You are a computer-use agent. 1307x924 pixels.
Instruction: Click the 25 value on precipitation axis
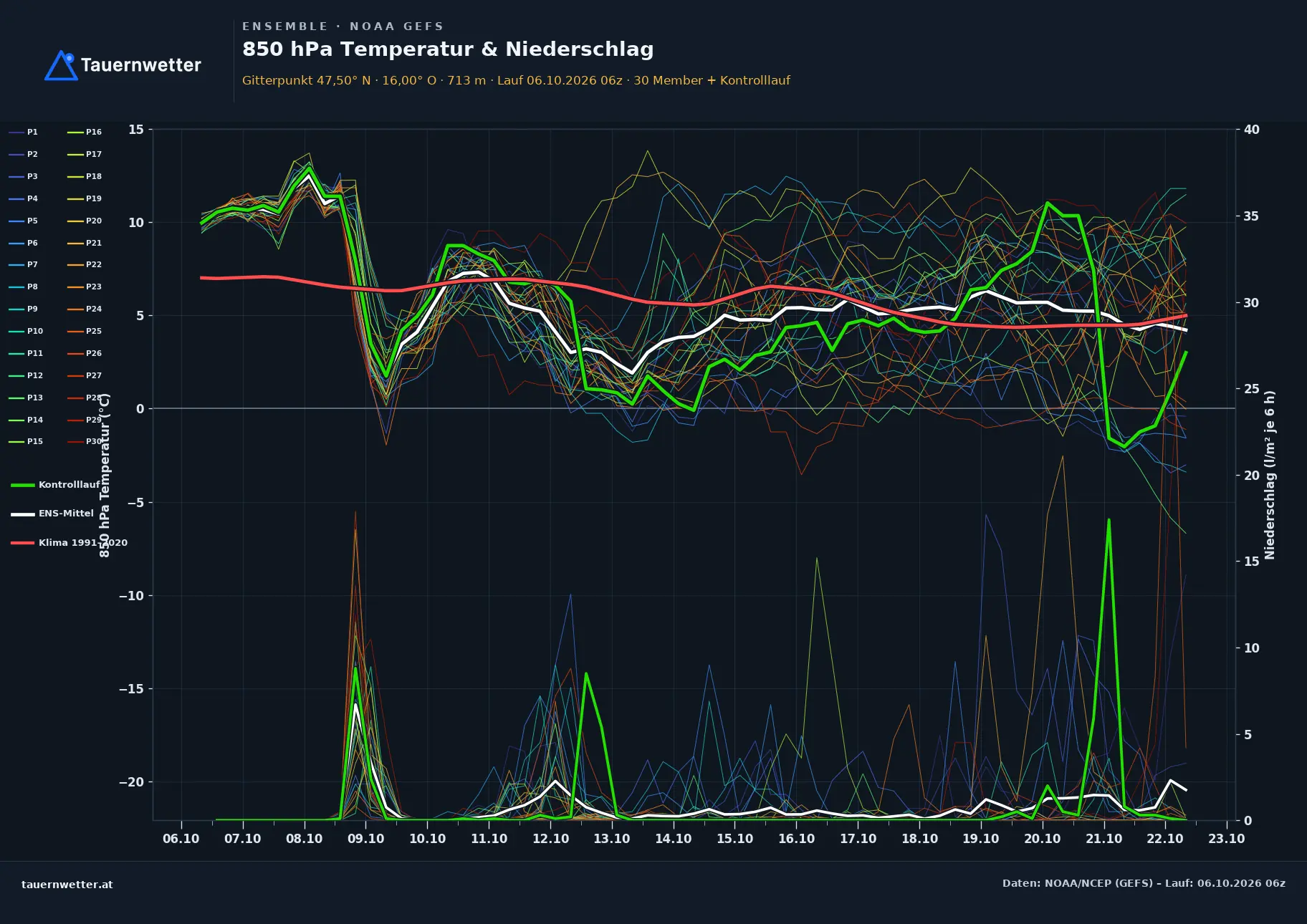tap(1252, 389)
